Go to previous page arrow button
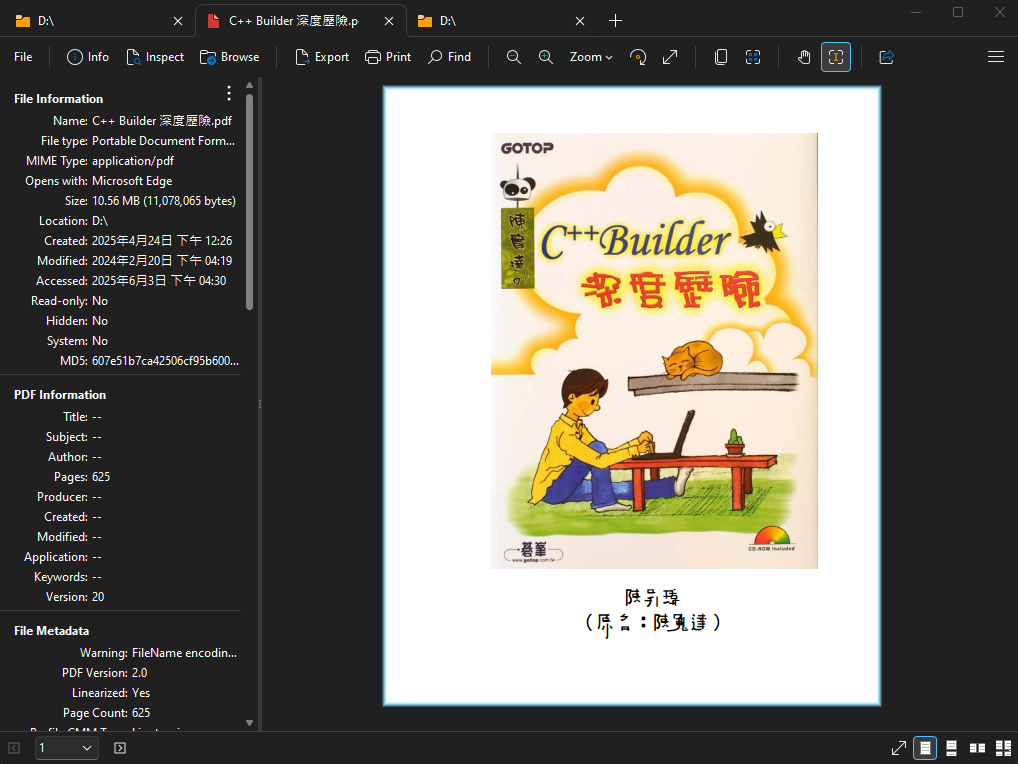 [14, 748]
